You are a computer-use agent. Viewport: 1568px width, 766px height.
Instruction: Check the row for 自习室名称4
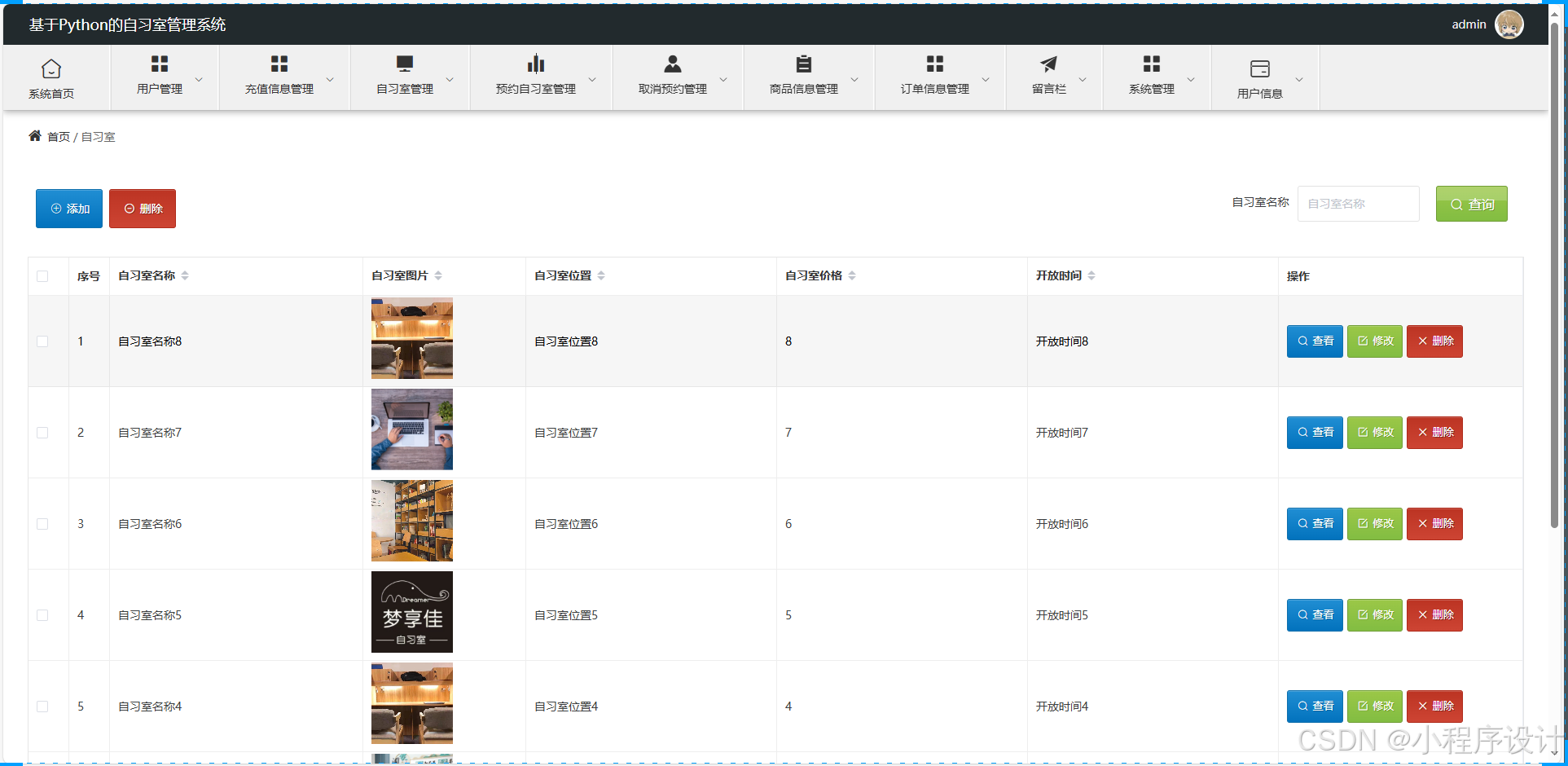42,707
